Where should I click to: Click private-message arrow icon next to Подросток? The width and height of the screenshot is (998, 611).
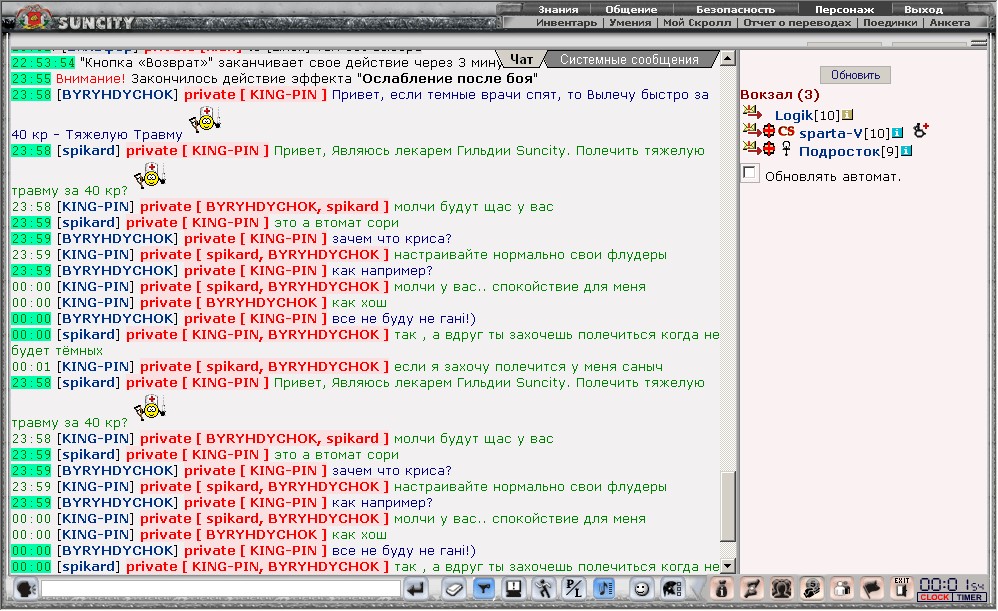(x=752, y=148)
